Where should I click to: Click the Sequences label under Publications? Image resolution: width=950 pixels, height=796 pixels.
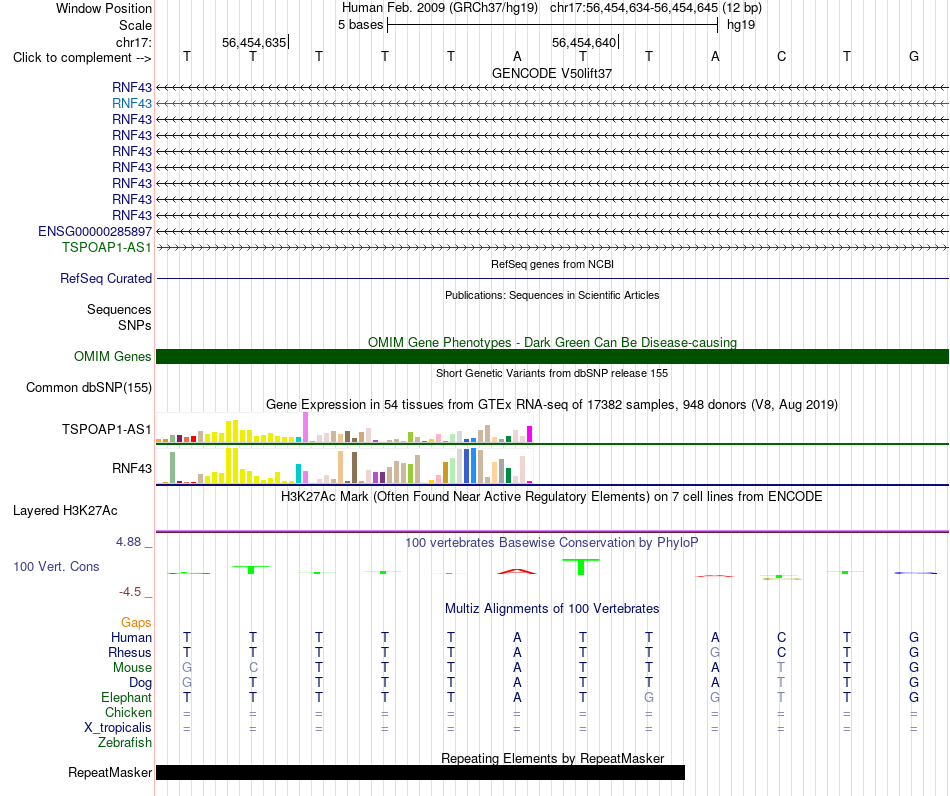pyautogui.click(x=119, y=310)
